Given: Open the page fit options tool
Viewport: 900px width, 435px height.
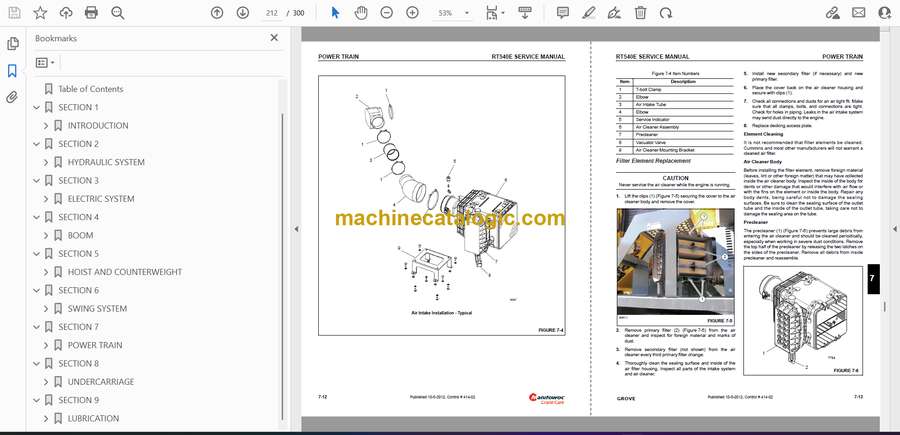Looking at the screenshot, I should coord(494,13).
